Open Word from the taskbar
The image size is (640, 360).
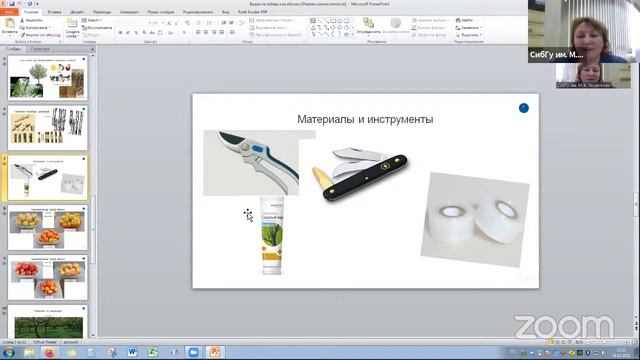point(132,352)
